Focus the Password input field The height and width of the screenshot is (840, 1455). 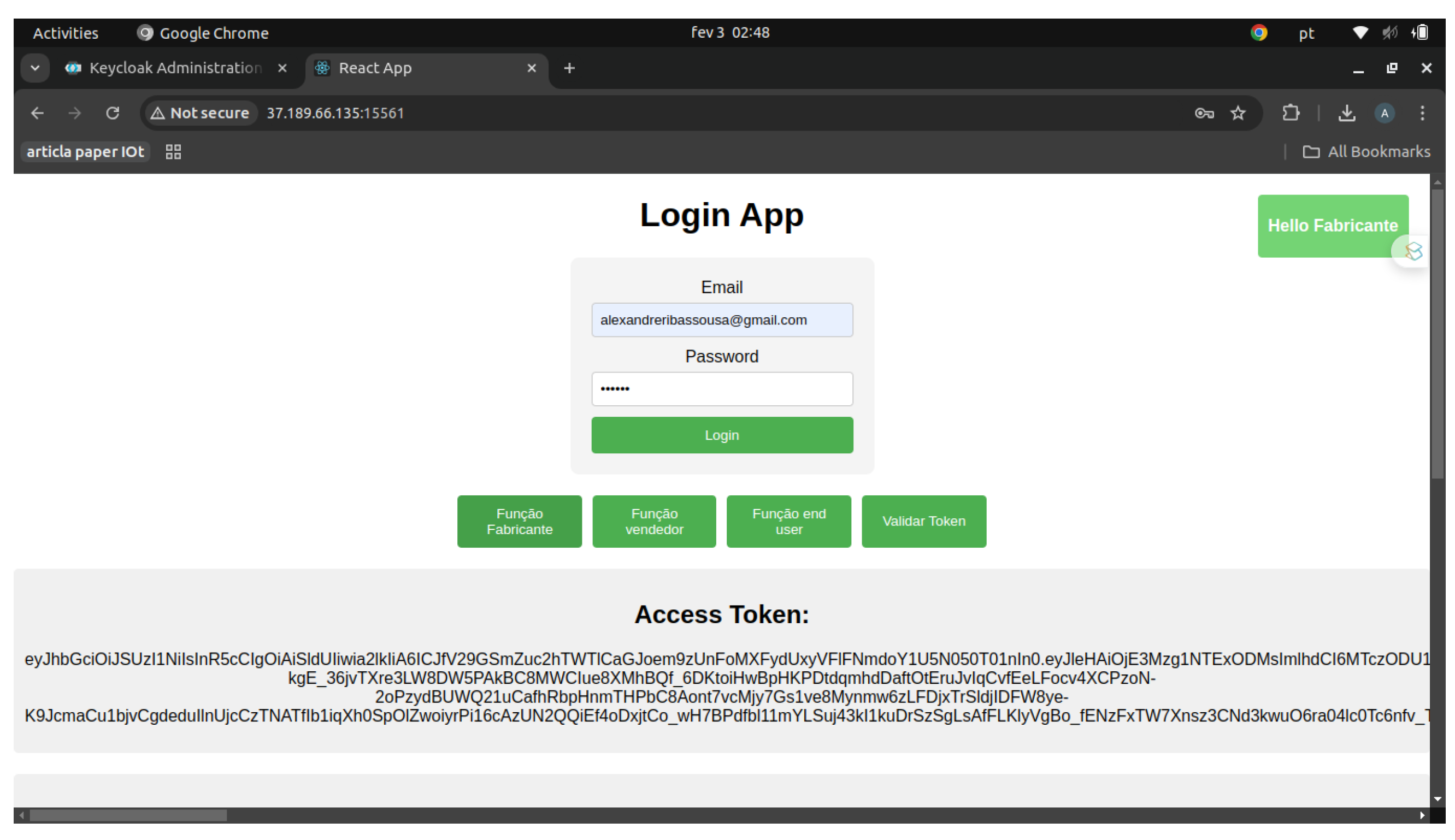pyautogui.click(x=721, y=389)
